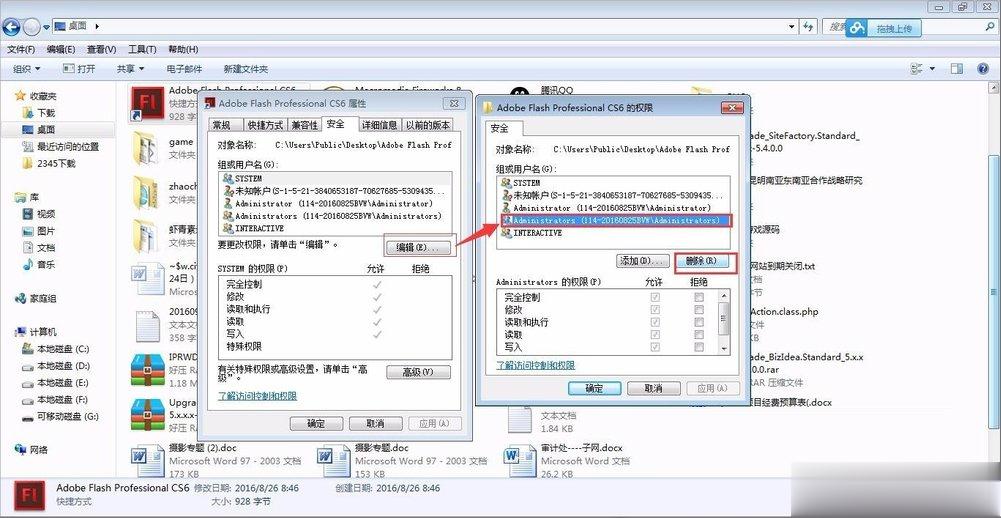This screenshot has height=518, width=1001.
Task: Switch to 快捷方式 tab in properties dialog
Action: [266, 125]
